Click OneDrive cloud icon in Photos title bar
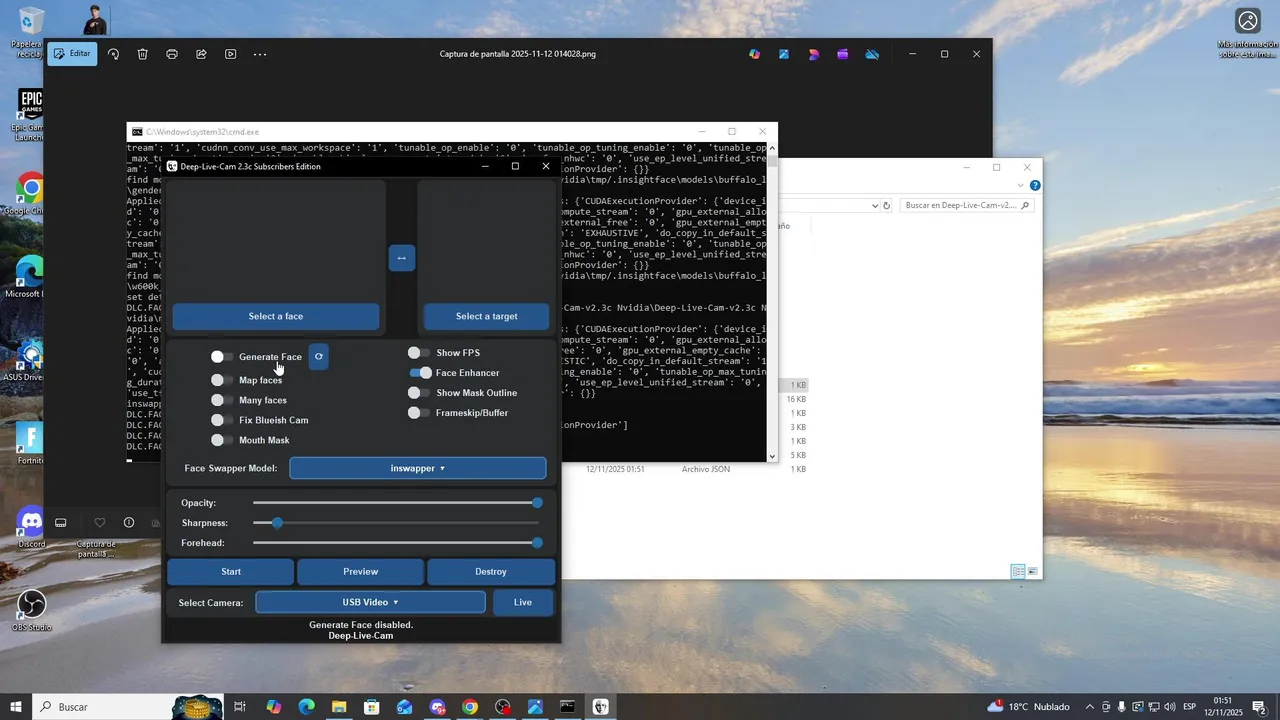The width and height of the screenshot is (1280, 720). [x=872, y=54]
